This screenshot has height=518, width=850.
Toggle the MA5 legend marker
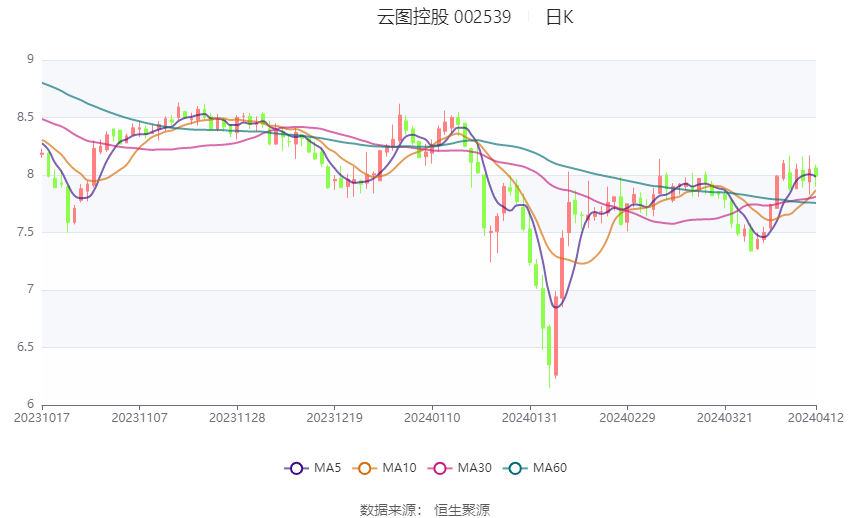pos(296,468)
